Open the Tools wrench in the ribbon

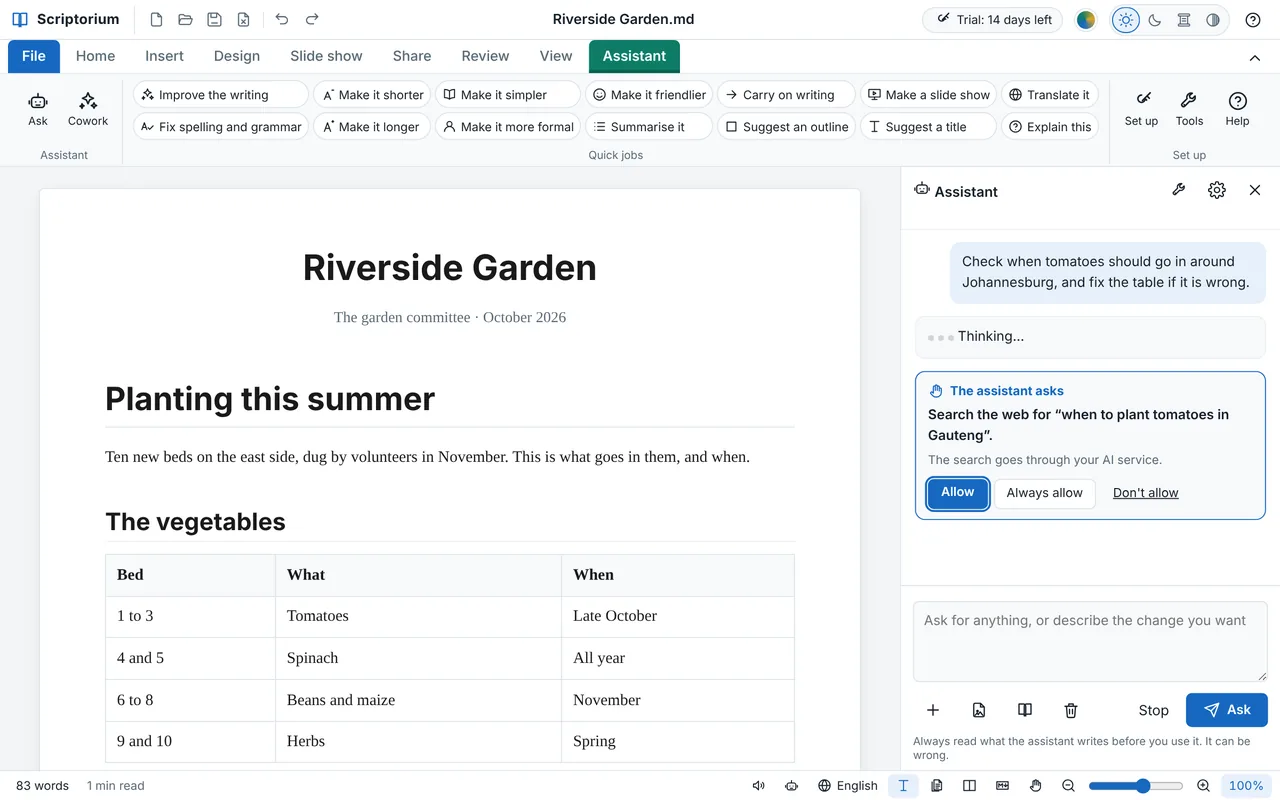tap(1189, 109)
